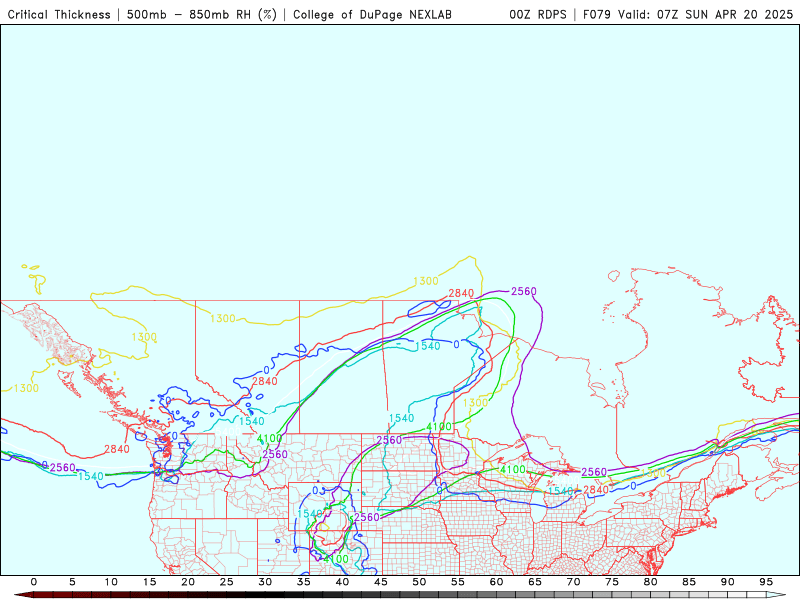The width and height of the screenshot is (800, 600).
Task: Click red "2840" label beside the topmost 2560
Action: tap(461, 293)
